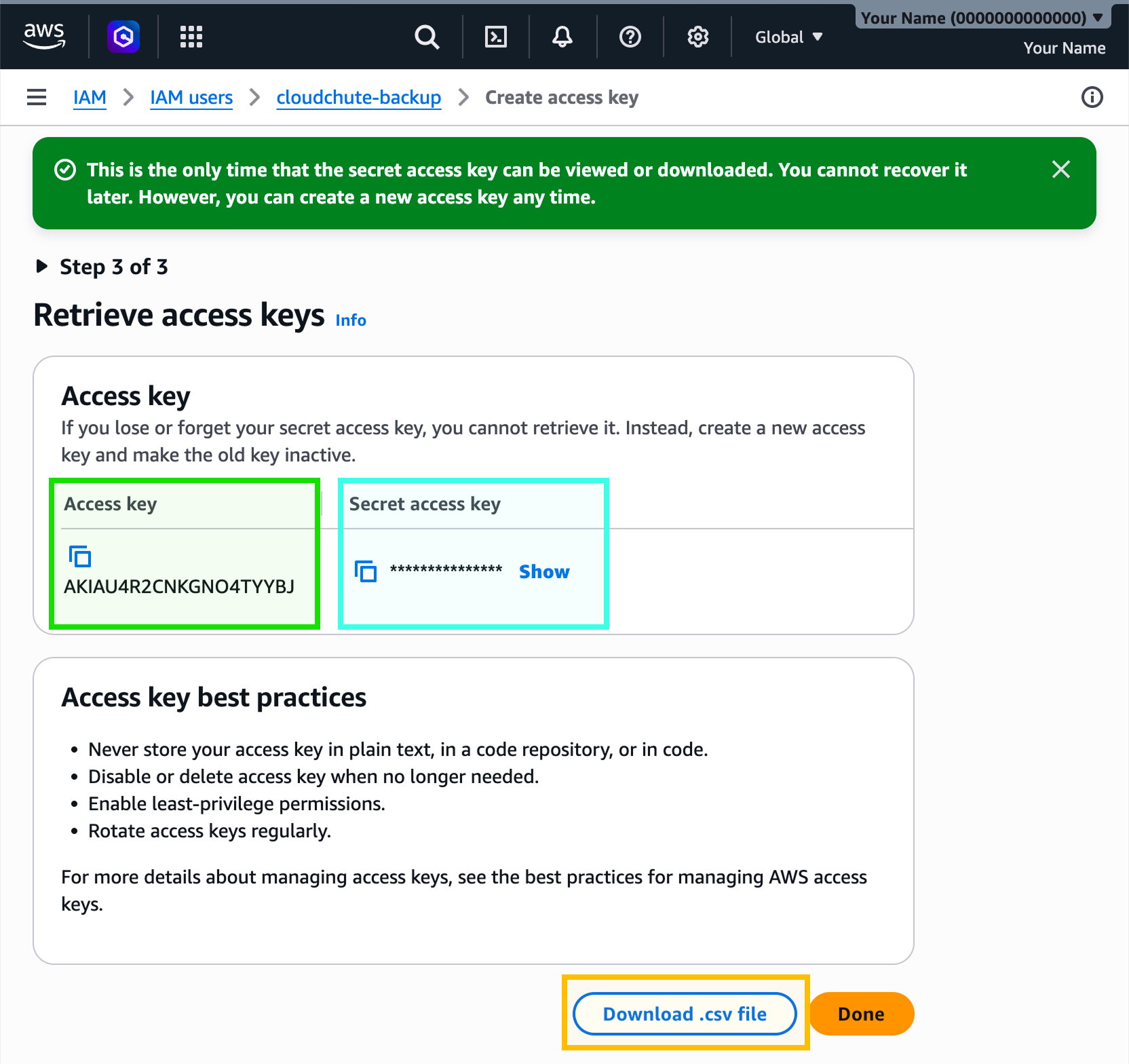This screenshot has width=1129, height=1064.
Task: Open the Info link beside heading
Action: tap(351, 320)
